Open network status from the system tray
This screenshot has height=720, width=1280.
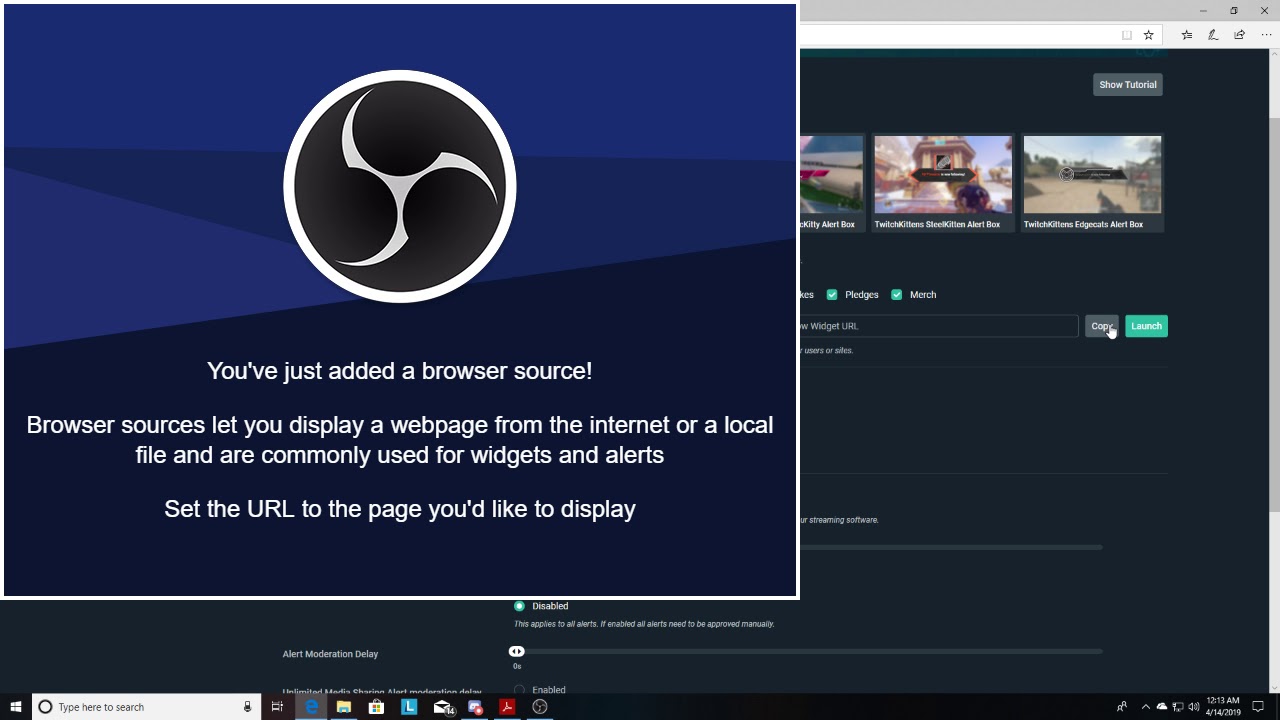click(1178, 707)
